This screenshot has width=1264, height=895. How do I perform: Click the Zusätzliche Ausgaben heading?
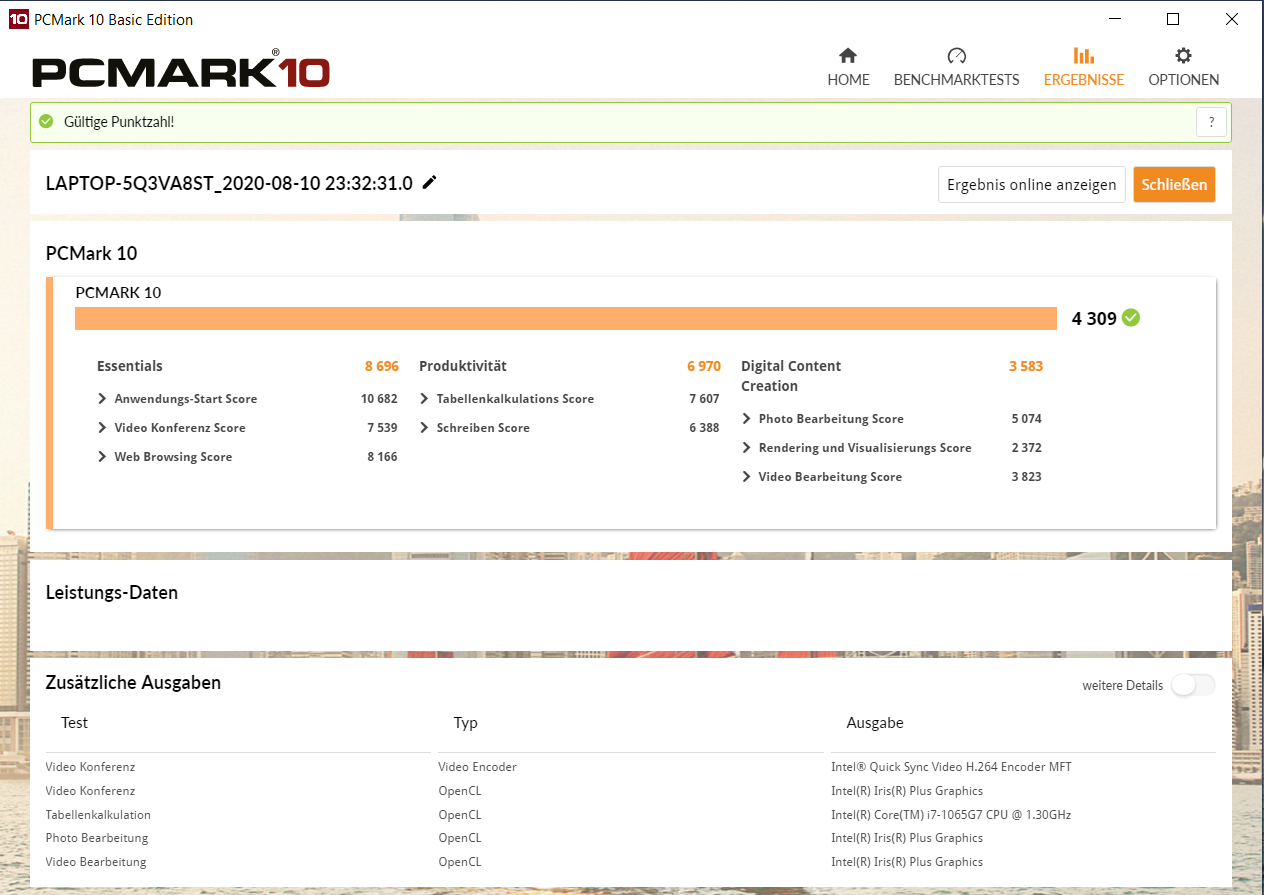pos(133,683)
